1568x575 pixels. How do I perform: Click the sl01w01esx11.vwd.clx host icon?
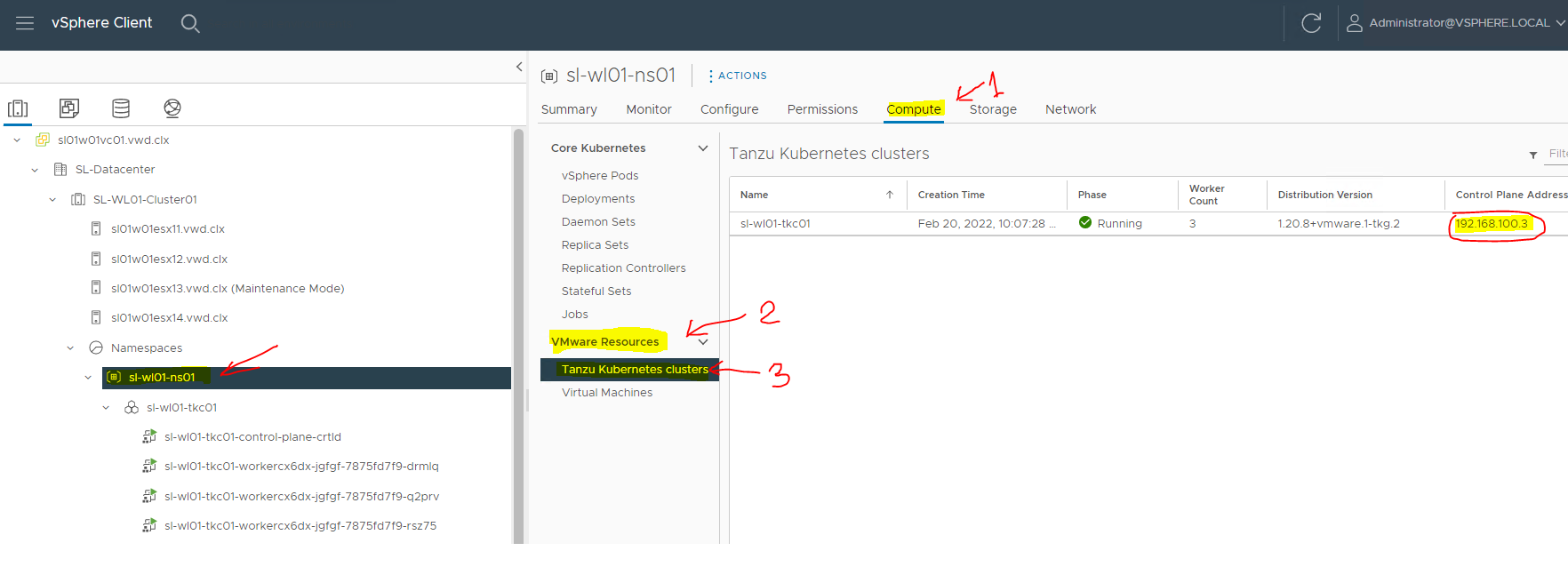click(96, 229)
